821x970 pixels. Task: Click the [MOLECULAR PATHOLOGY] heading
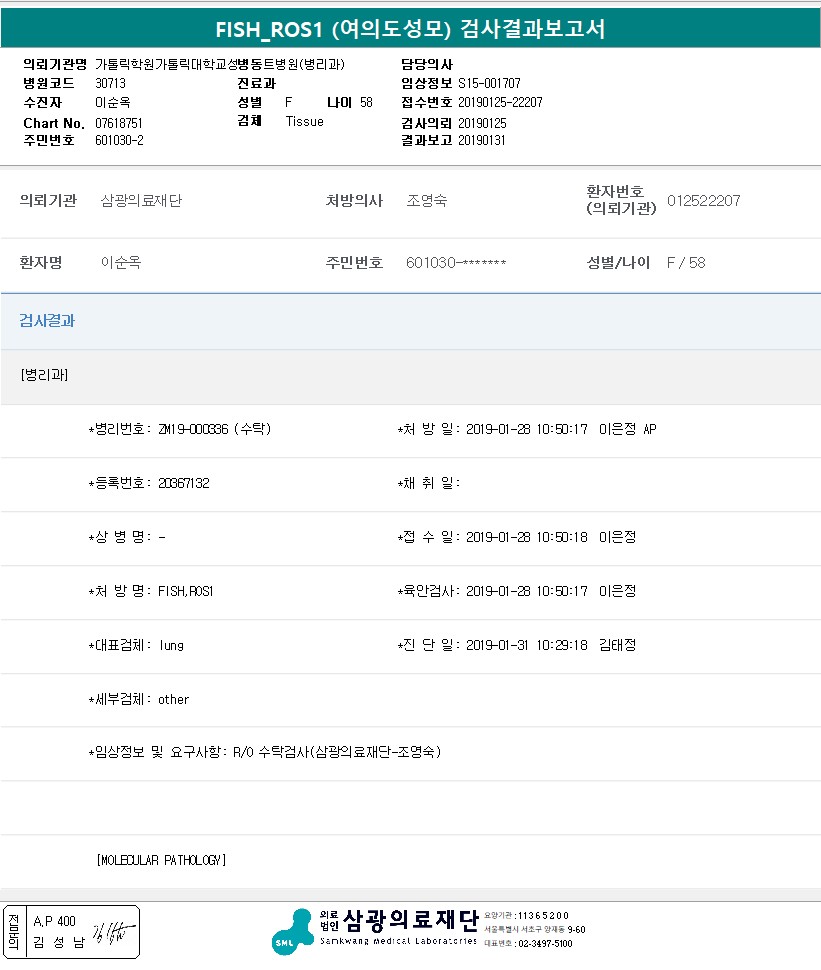pyautogui.click(x=161, y=860)
